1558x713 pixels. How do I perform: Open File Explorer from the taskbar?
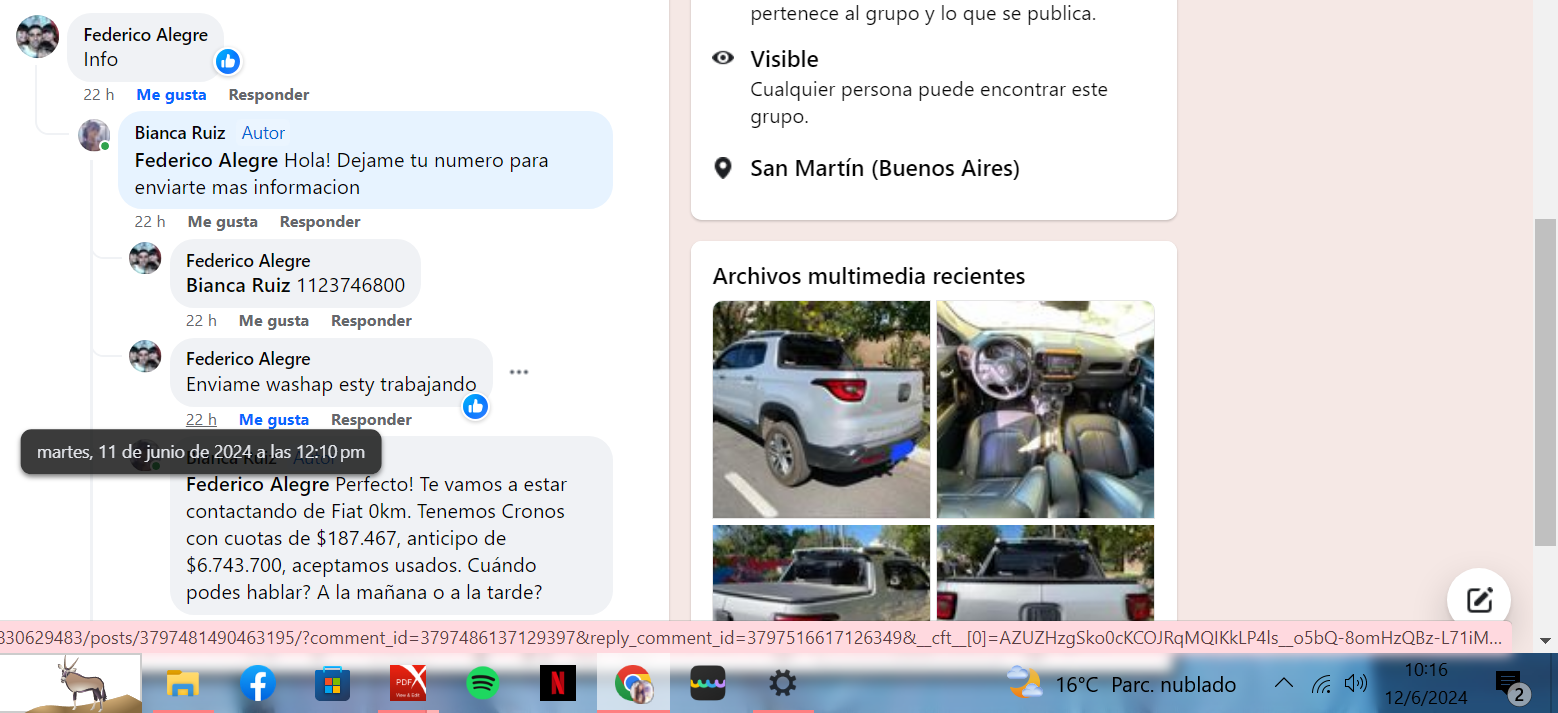coord(183,684)
